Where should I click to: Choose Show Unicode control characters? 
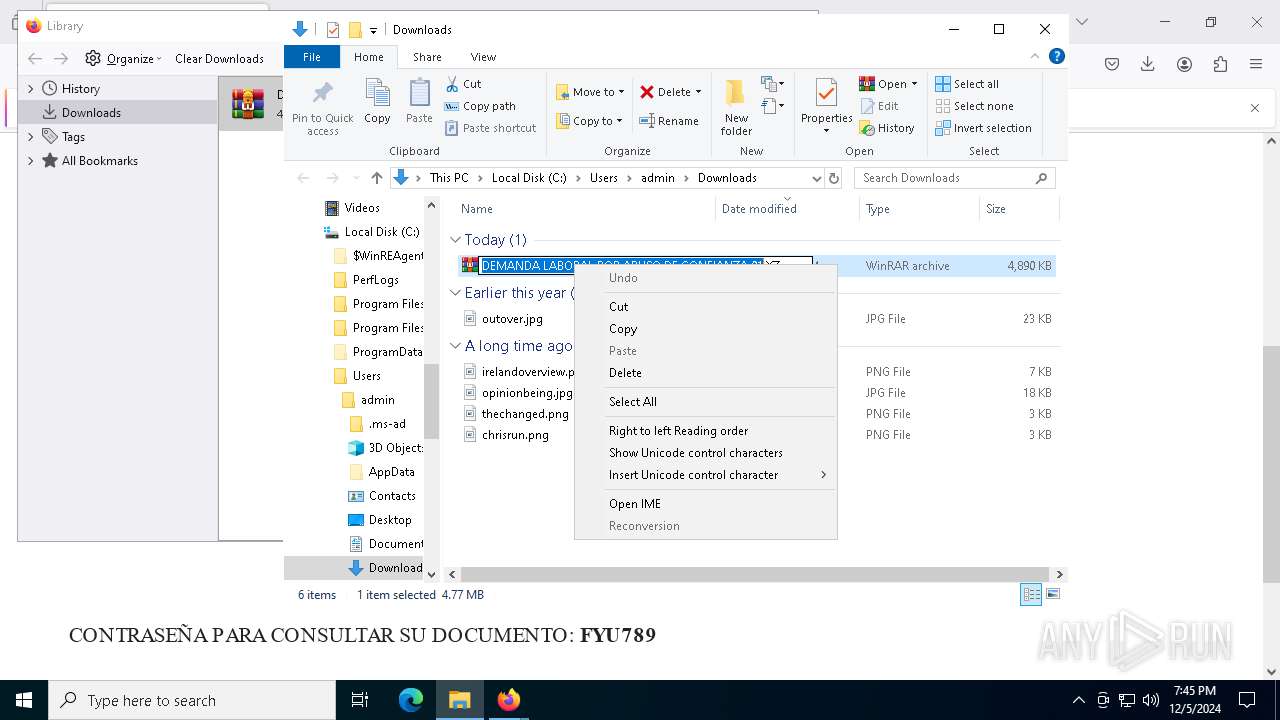tap(706, 453)
